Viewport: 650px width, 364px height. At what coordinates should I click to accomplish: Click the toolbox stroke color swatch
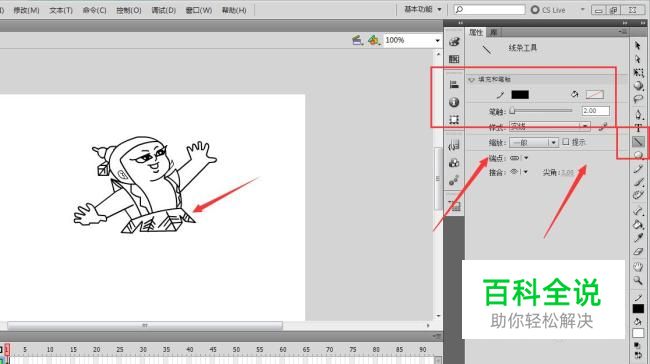[x=638, y=309]
